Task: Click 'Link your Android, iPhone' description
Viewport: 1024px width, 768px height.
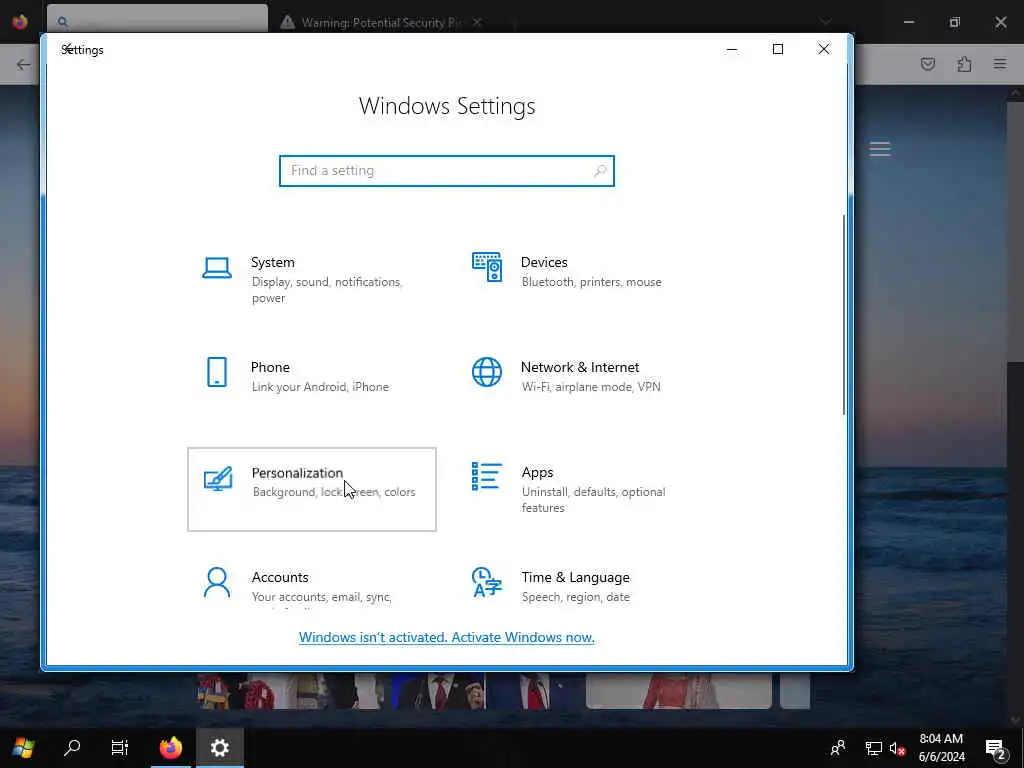Action: [320, 387]
